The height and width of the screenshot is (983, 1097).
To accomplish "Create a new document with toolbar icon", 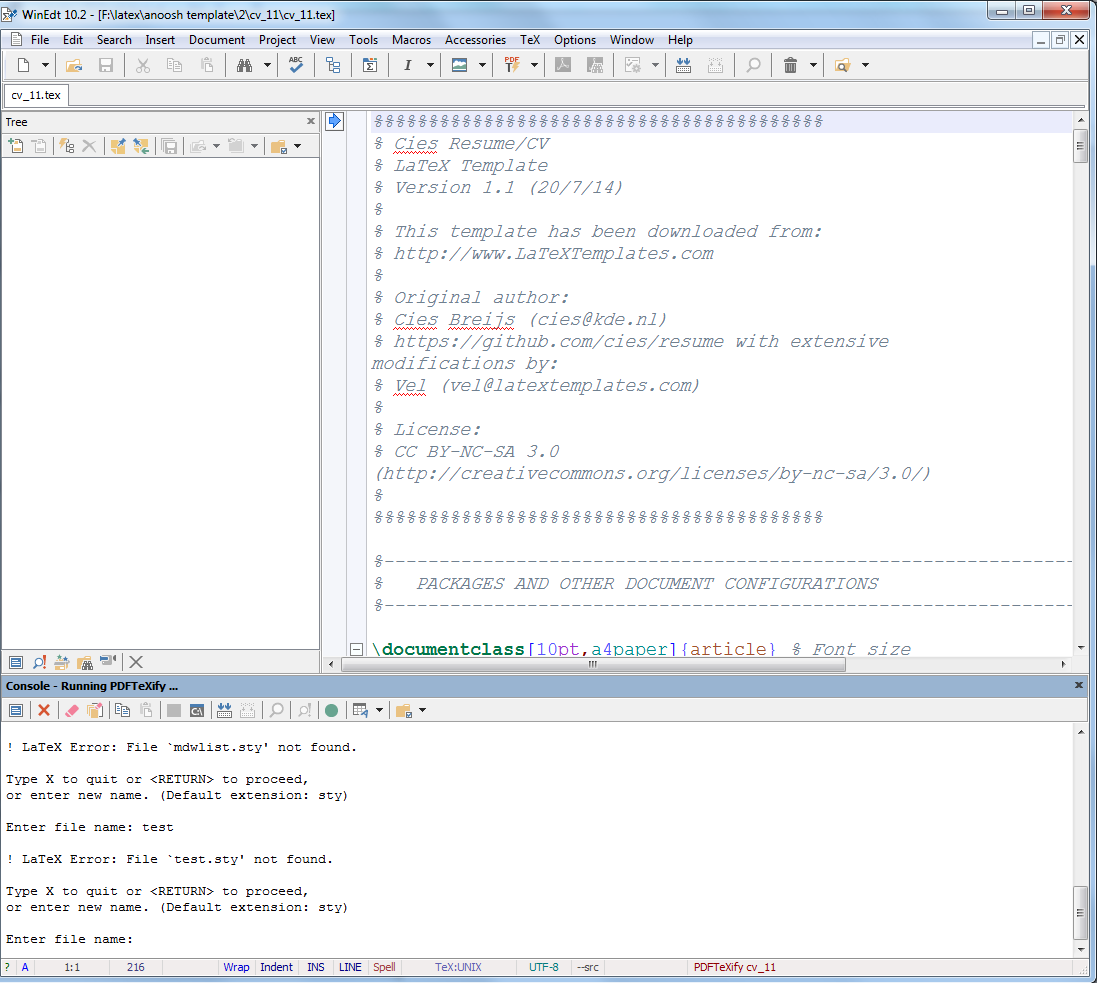I will 23,65.
